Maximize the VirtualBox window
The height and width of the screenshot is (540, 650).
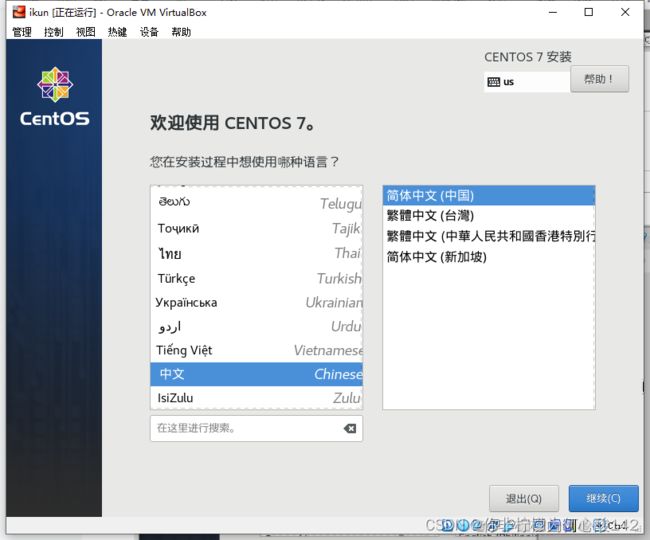click(x=589, y=12)
